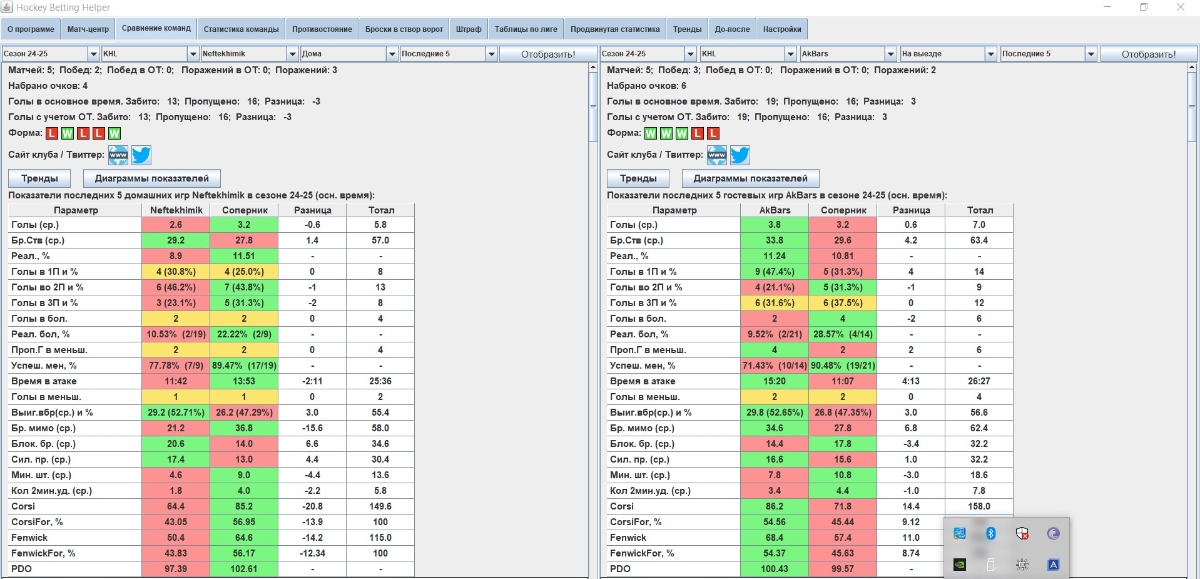
Task: Select Сравнение команд tab
Action: (156, 29)
